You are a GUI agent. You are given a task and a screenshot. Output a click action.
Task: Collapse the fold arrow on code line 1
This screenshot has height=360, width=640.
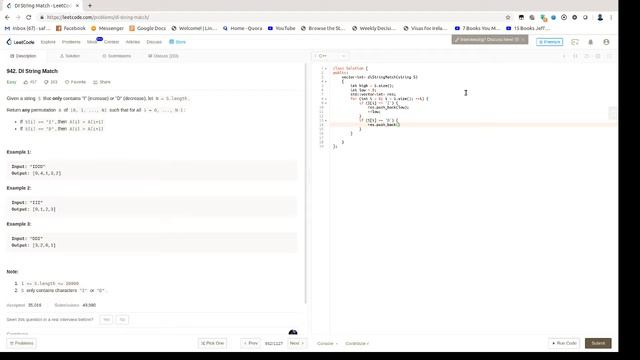(325, 69)
